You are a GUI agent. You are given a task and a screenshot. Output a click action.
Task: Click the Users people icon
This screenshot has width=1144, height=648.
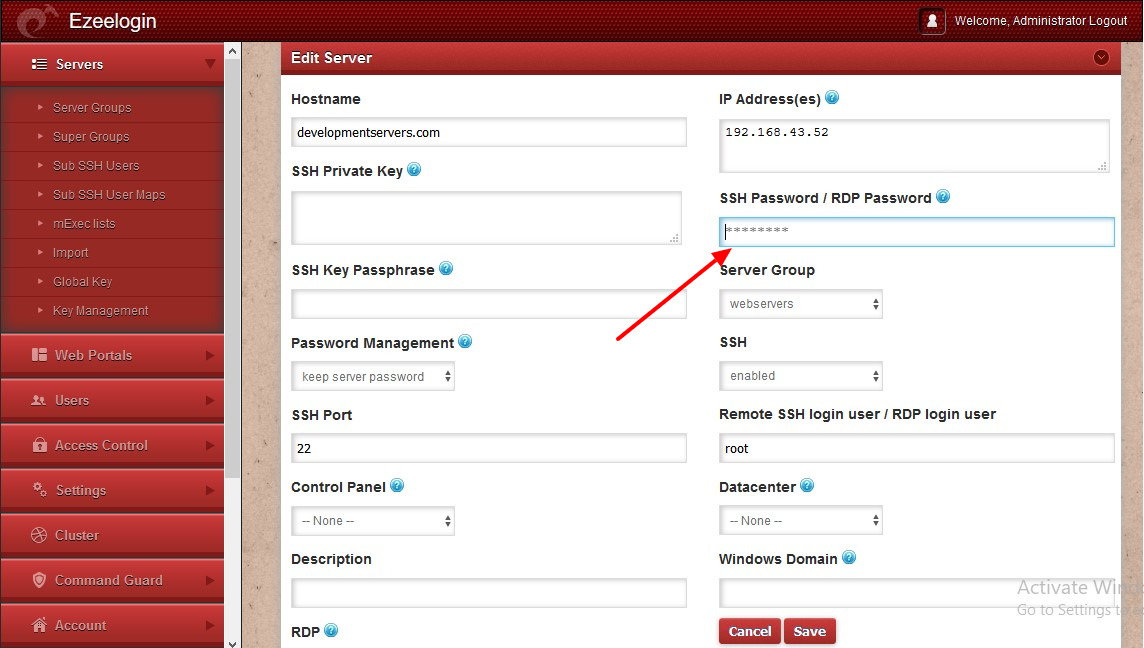click(x=39, y=400)
